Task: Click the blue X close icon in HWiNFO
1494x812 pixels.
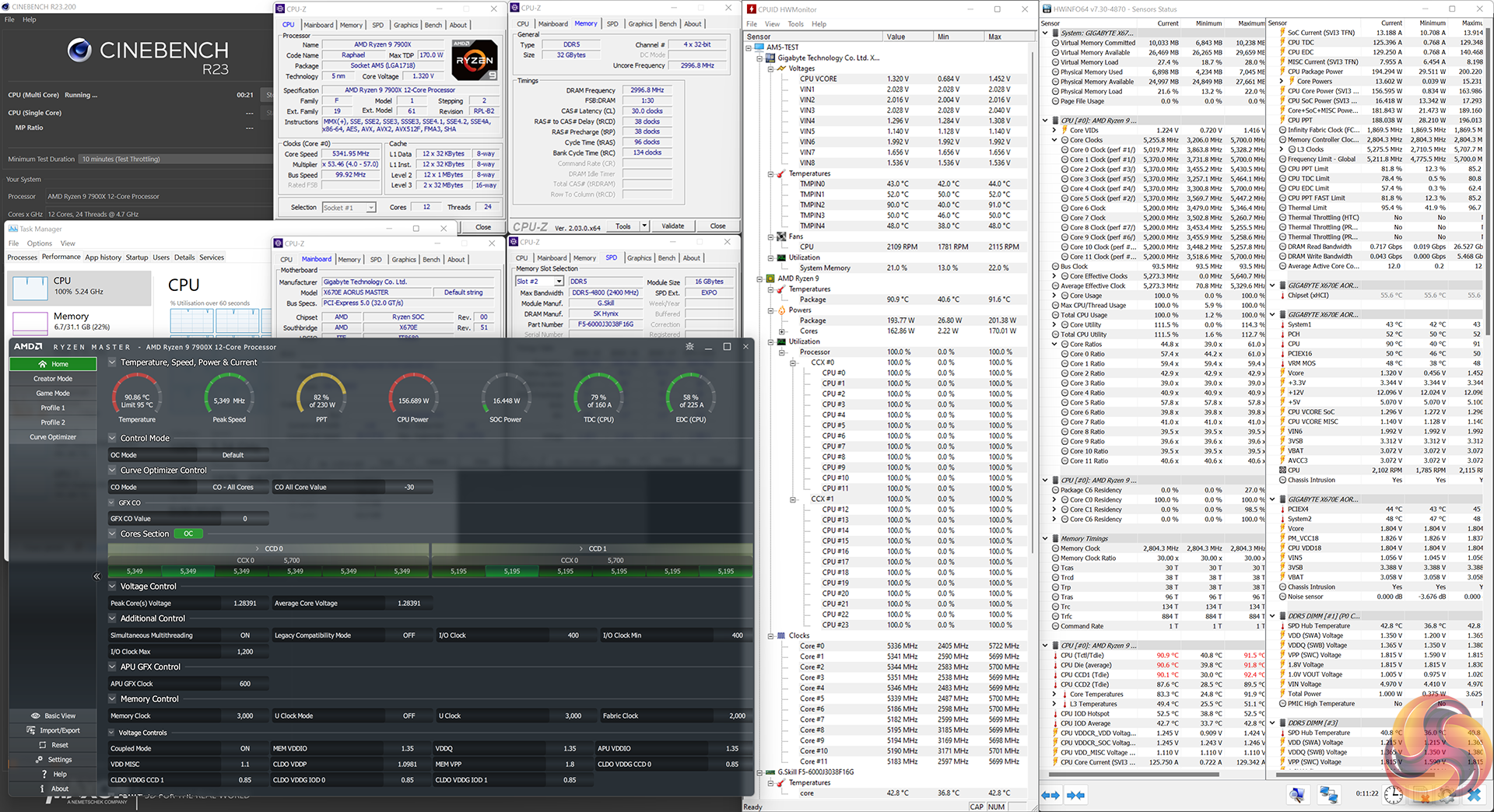Action: (1474, 795)
